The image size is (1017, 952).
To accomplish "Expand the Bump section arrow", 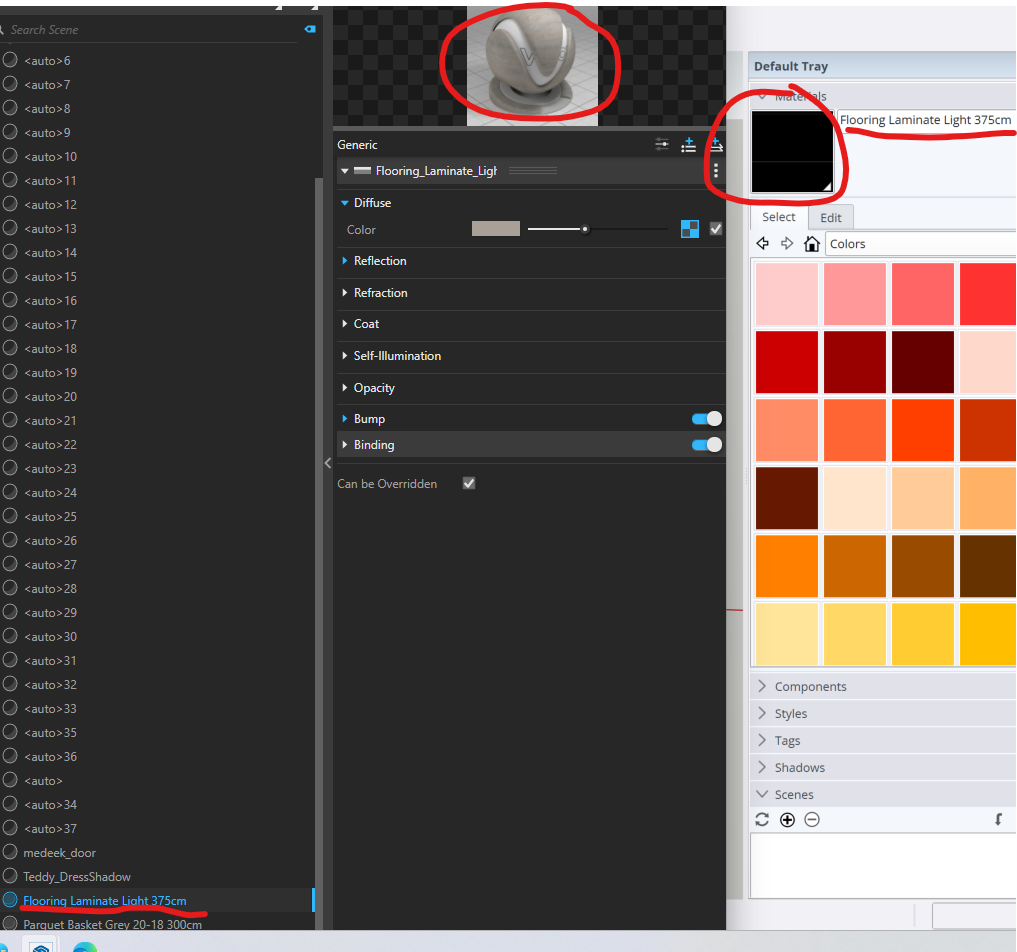I will pos(345,419).
